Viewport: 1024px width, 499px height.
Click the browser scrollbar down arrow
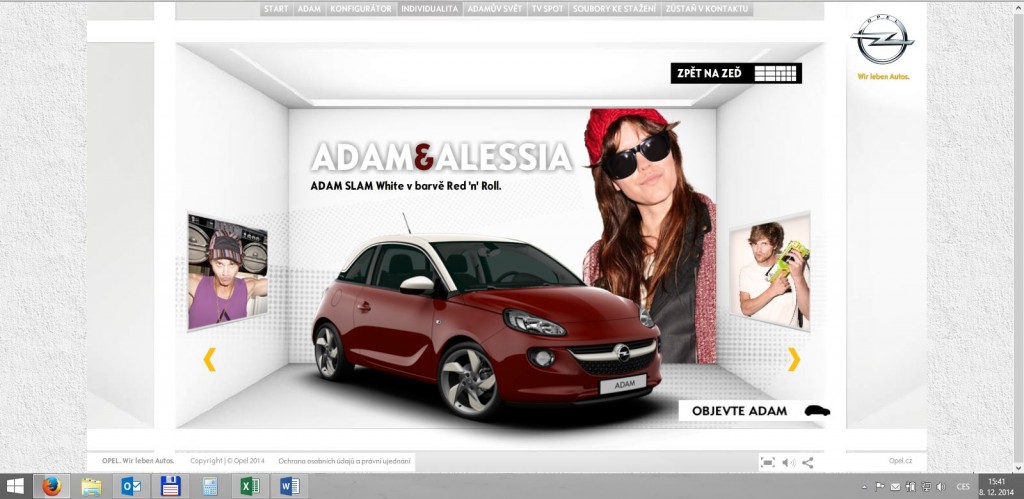click(1019, 467)
